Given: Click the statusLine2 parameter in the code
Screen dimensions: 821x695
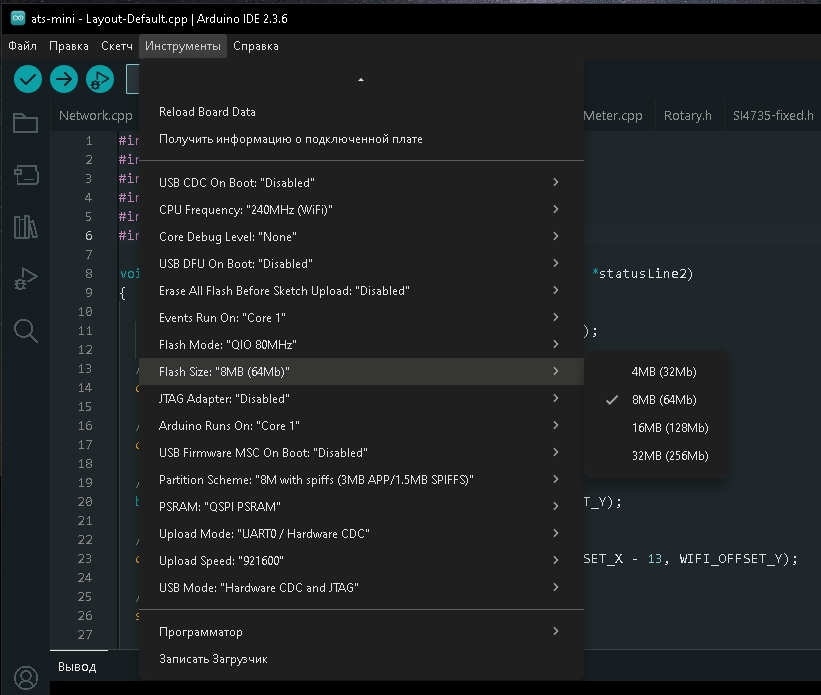Looking at the screenshot, I should point(642,274).
